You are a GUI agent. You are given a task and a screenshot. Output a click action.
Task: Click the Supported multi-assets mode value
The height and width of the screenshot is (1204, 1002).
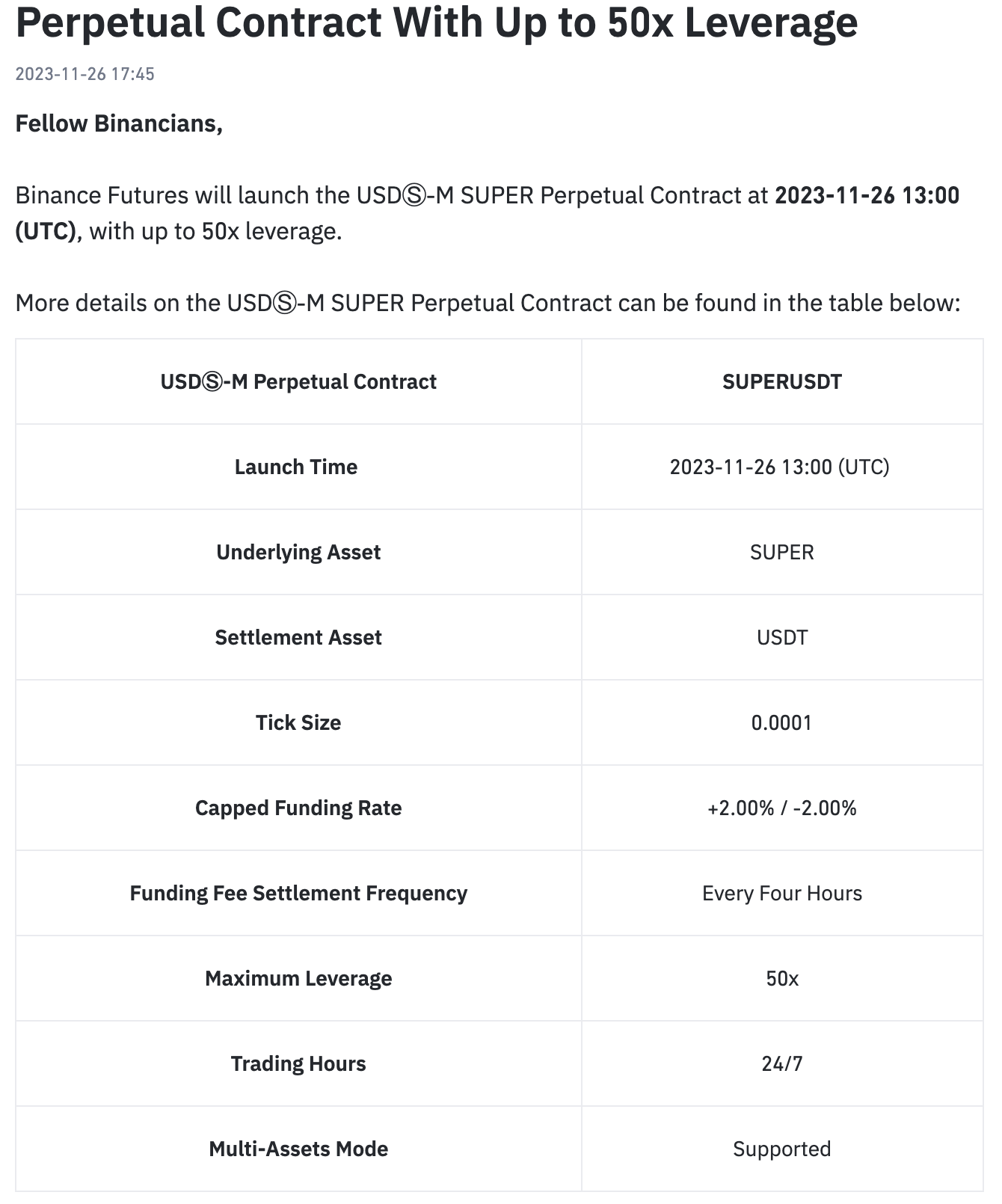tap(782, 1149)
